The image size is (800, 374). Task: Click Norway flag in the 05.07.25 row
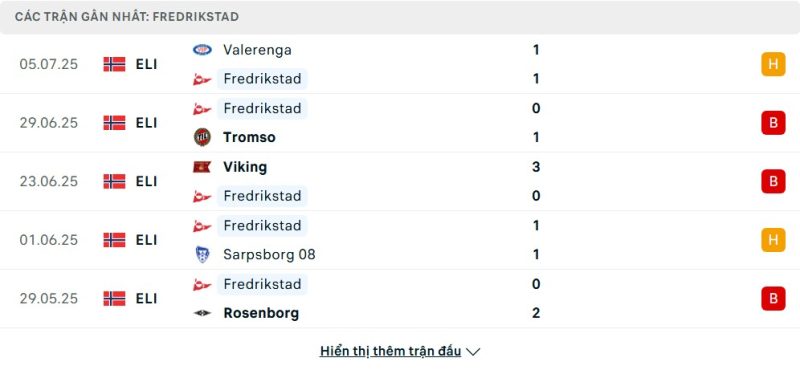[114, 64]
